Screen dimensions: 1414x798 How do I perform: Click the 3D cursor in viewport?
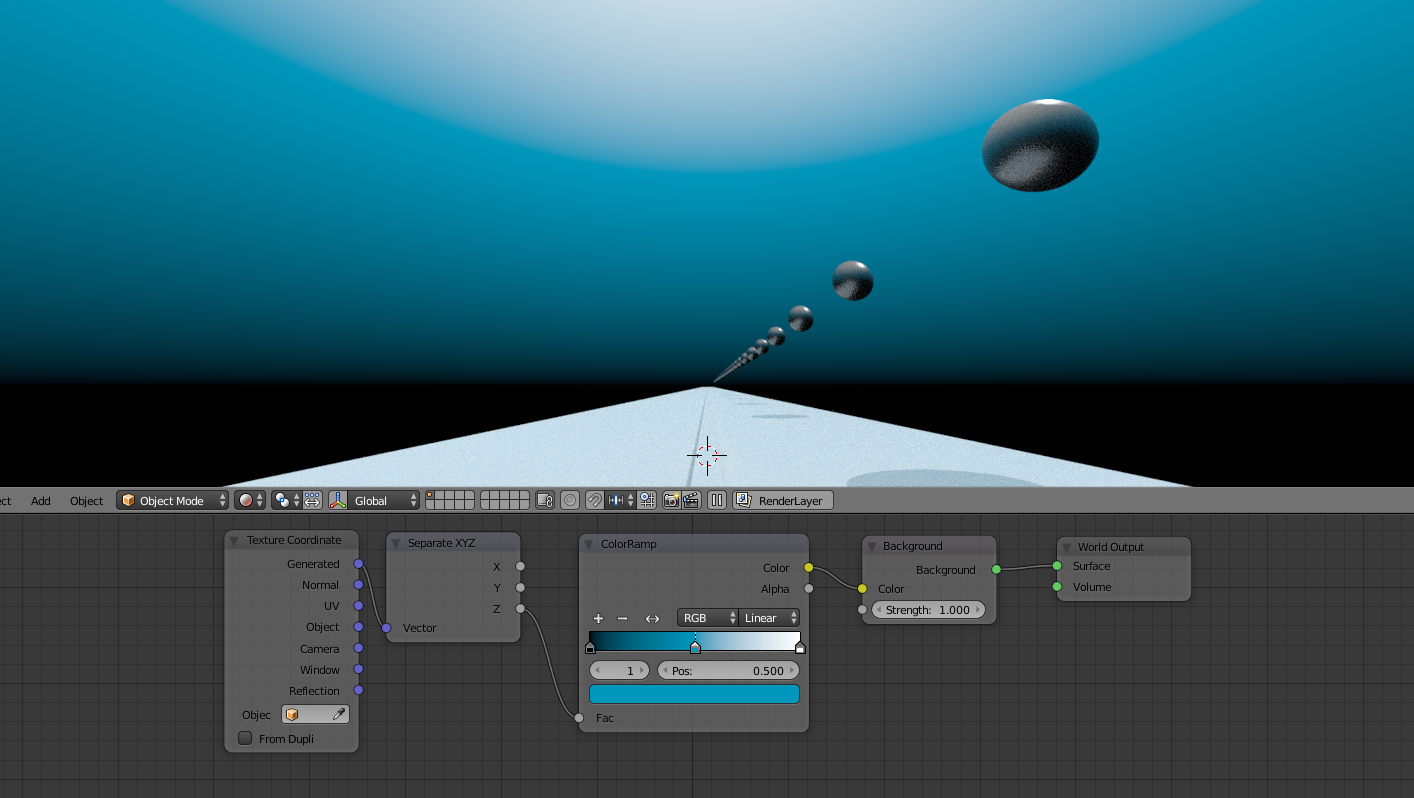coord(707,455)
